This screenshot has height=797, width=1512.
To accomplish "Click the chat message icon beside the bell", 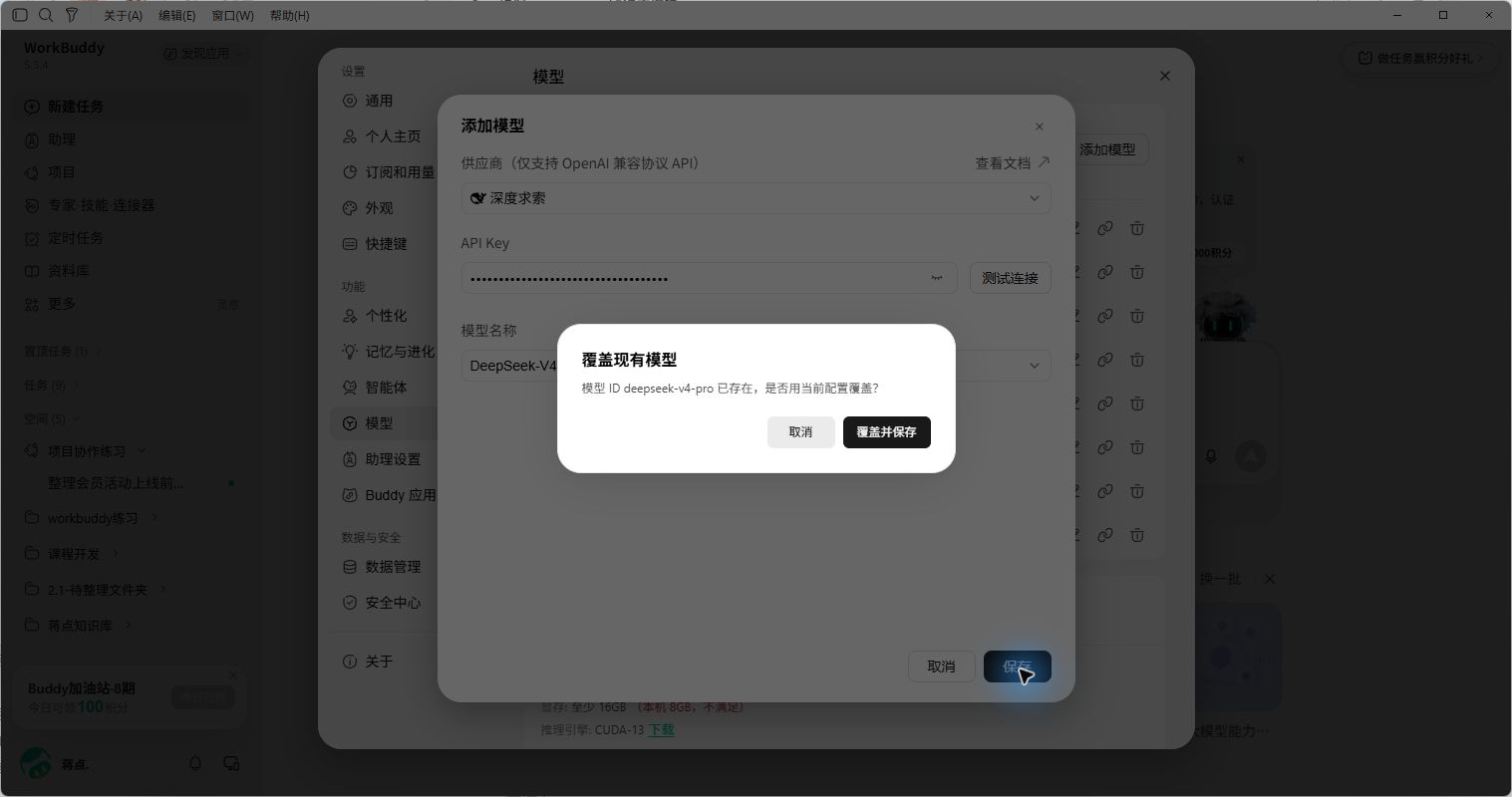I will click(231, 764).
